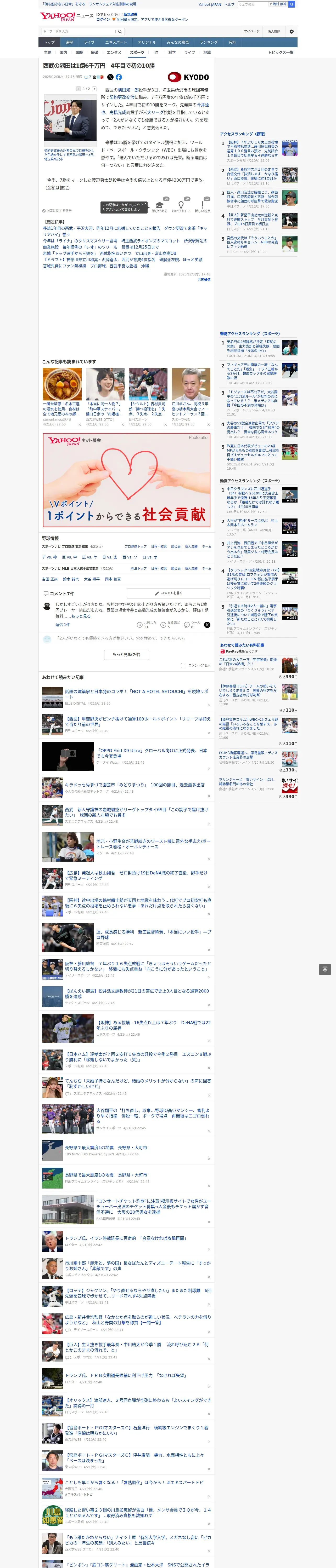
Task: Go to next photo arrow in article
Action: [94, 89]
